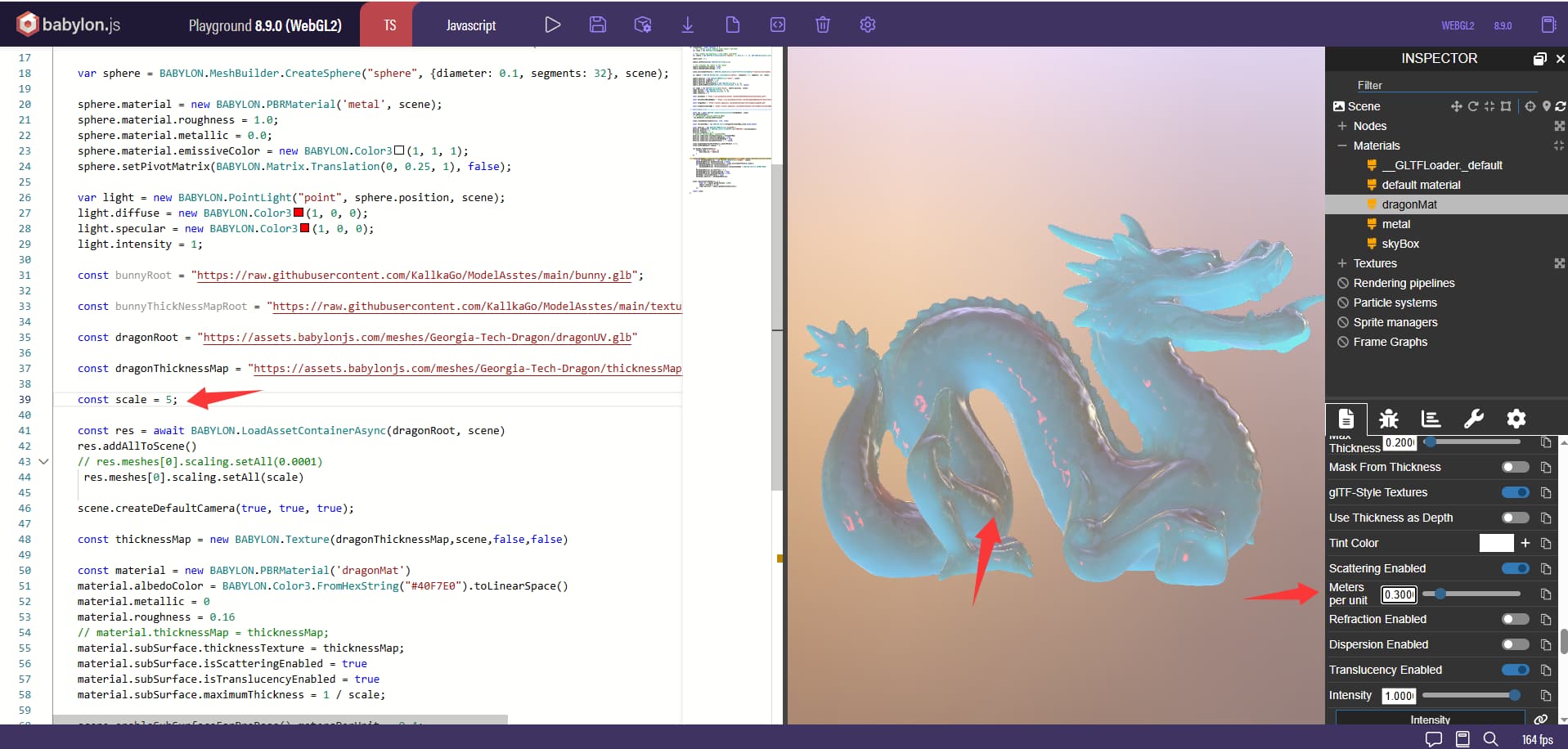Collapse the Materials tree
Image resolution: width=1568 pixels, height=749 pixels.
[x=1342, y=146]
